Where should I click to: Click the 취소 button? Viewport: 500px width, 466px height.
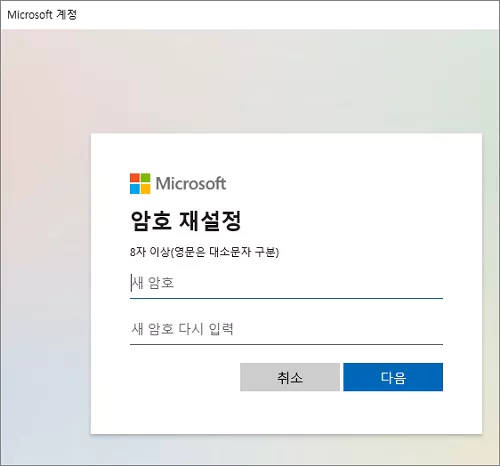pyautogui.click(x=290, y=377)
